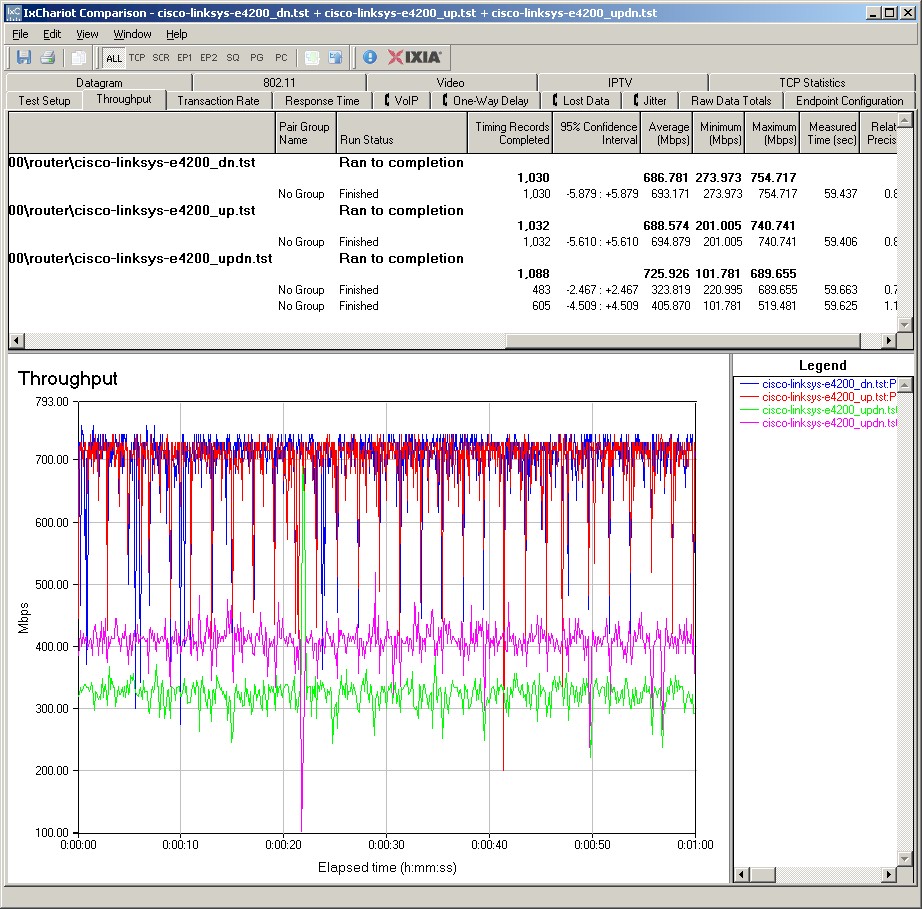Switch to the VoIP tab
Screen dimensions: 922x909
402,101
